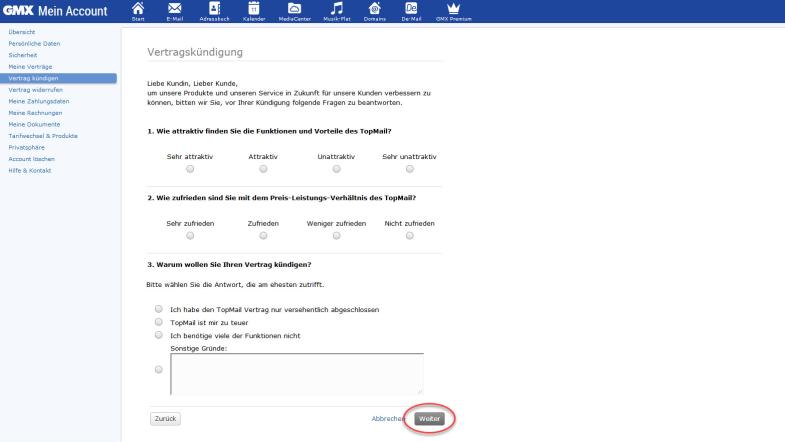The height and width of the screenshot is (442, 785).
Task: Open Meine Dokumente in sidebar
Action: click(x=34, y=124)
